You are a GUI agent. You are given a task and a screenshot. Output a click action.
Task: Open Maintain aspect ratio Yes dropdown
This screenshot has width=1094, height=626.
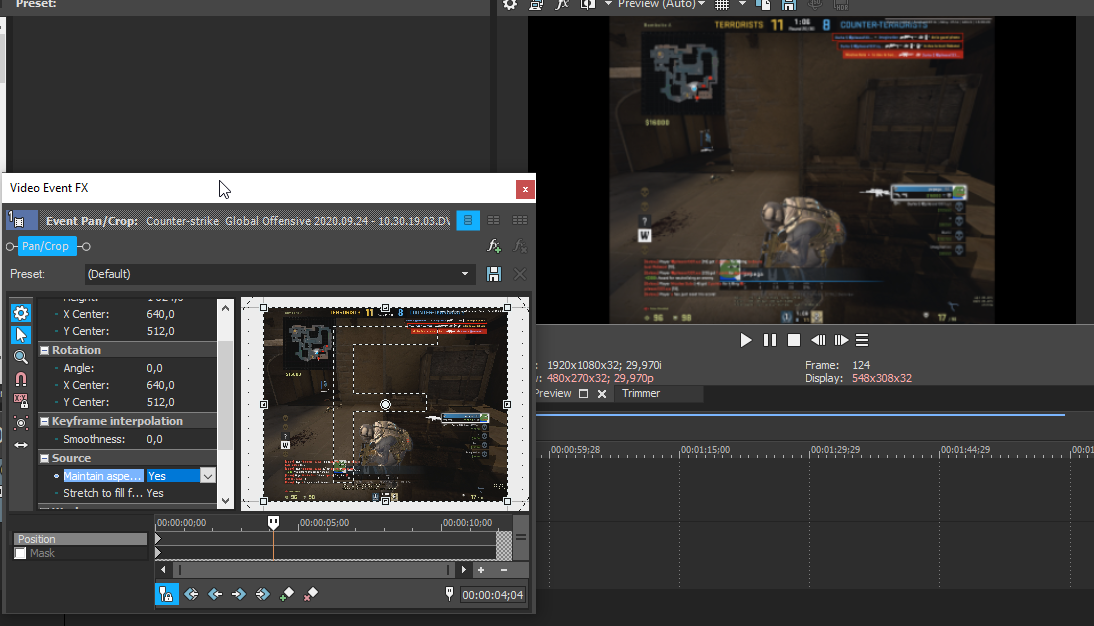pyautogui.click(x=207, y=476)
